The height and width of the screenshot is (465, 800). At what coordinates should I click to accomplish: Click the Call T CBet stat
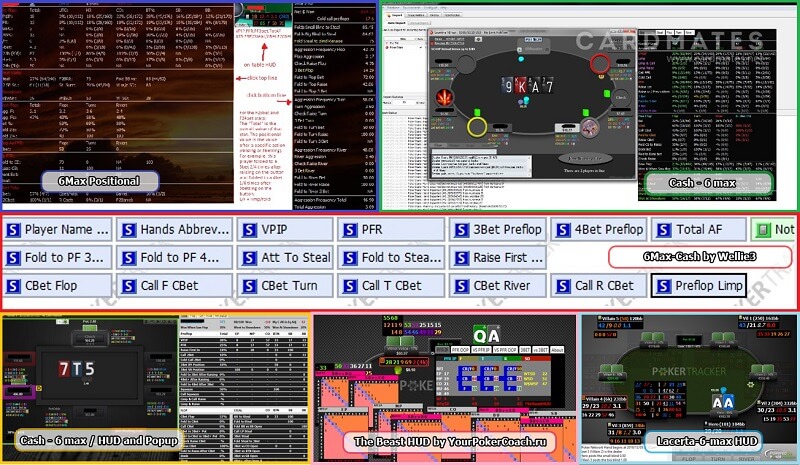click(x=390, y=286)
